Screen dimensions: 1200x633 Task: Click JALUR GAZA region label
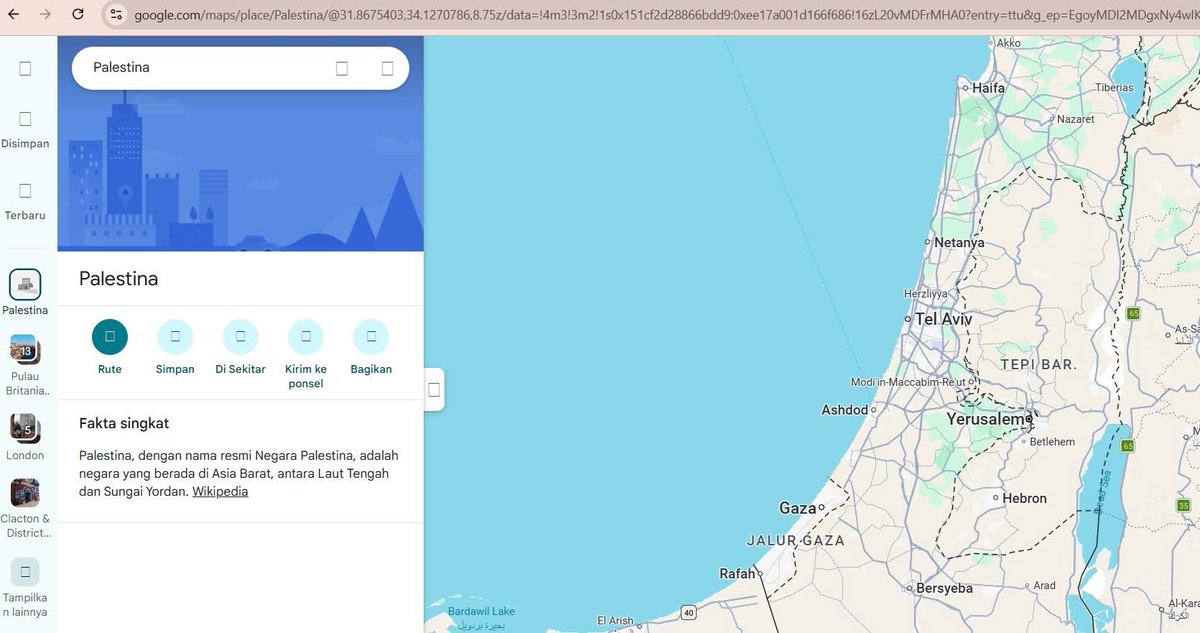coord(795,540)
